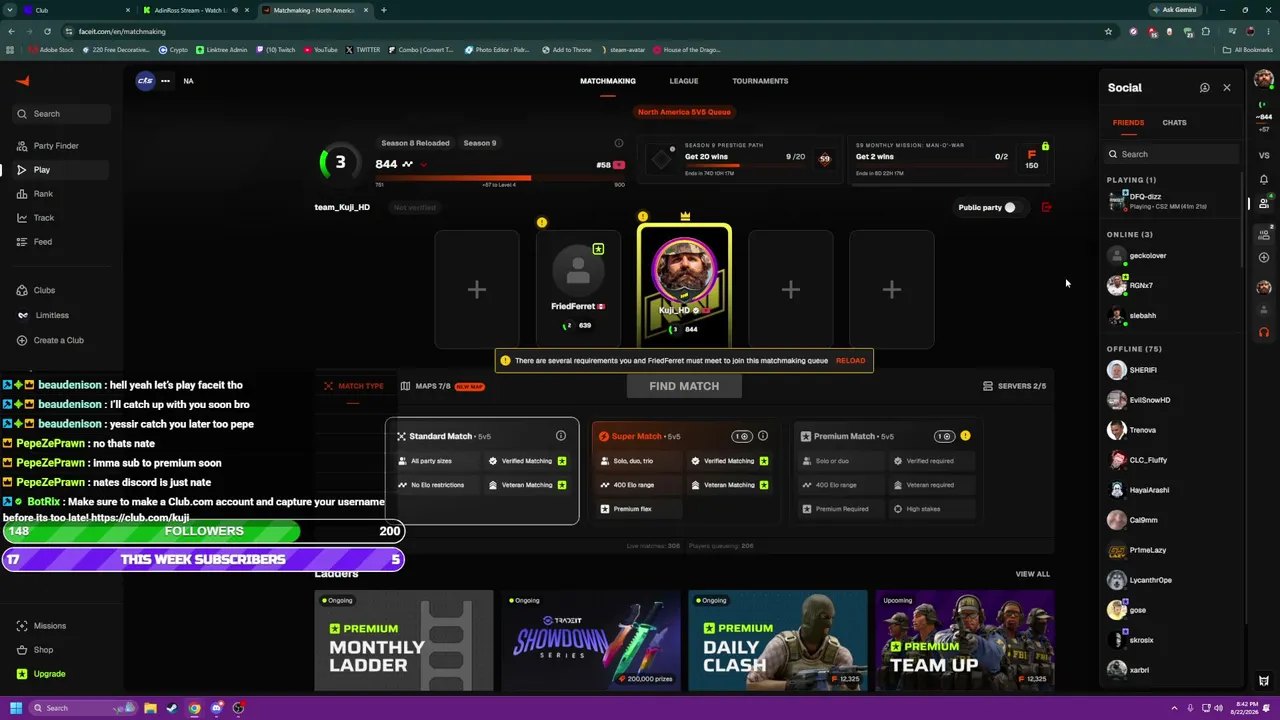
Task: Select the Season 8 Reloaded pill
Action: coord(415,143)
